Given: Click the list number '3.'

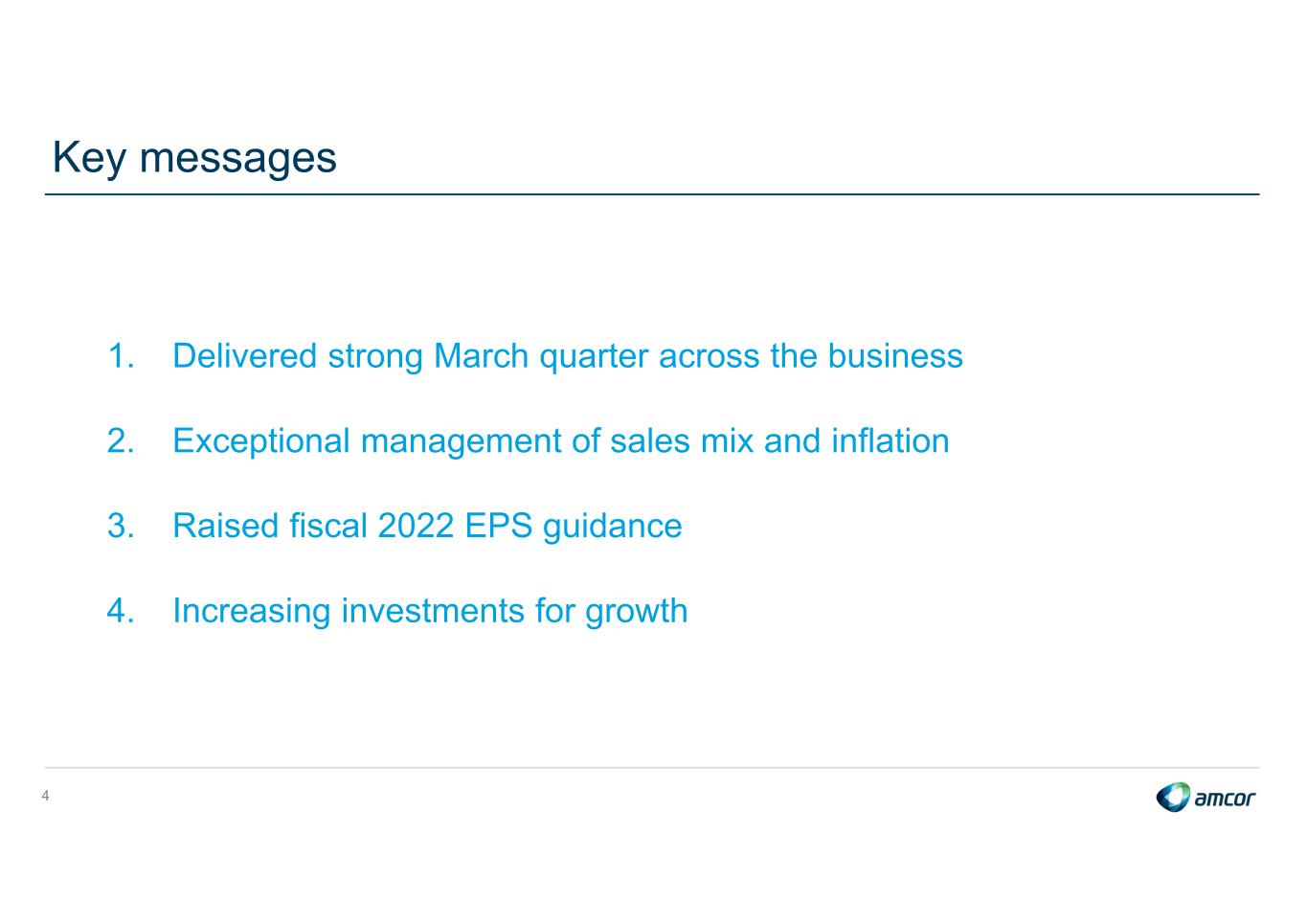Looking at the screenshot, I should tap(121, 526).
